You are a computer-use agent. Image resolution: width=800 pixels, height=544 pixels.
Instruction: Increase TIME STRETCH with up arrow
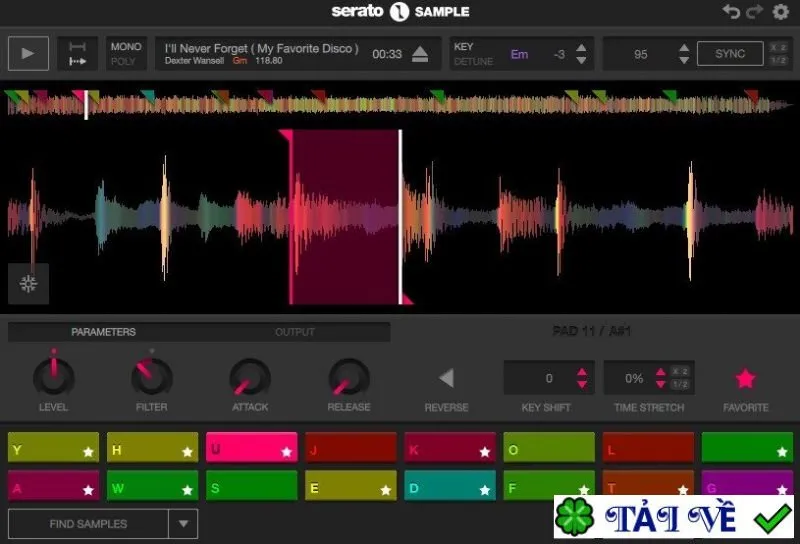point(661,372)
